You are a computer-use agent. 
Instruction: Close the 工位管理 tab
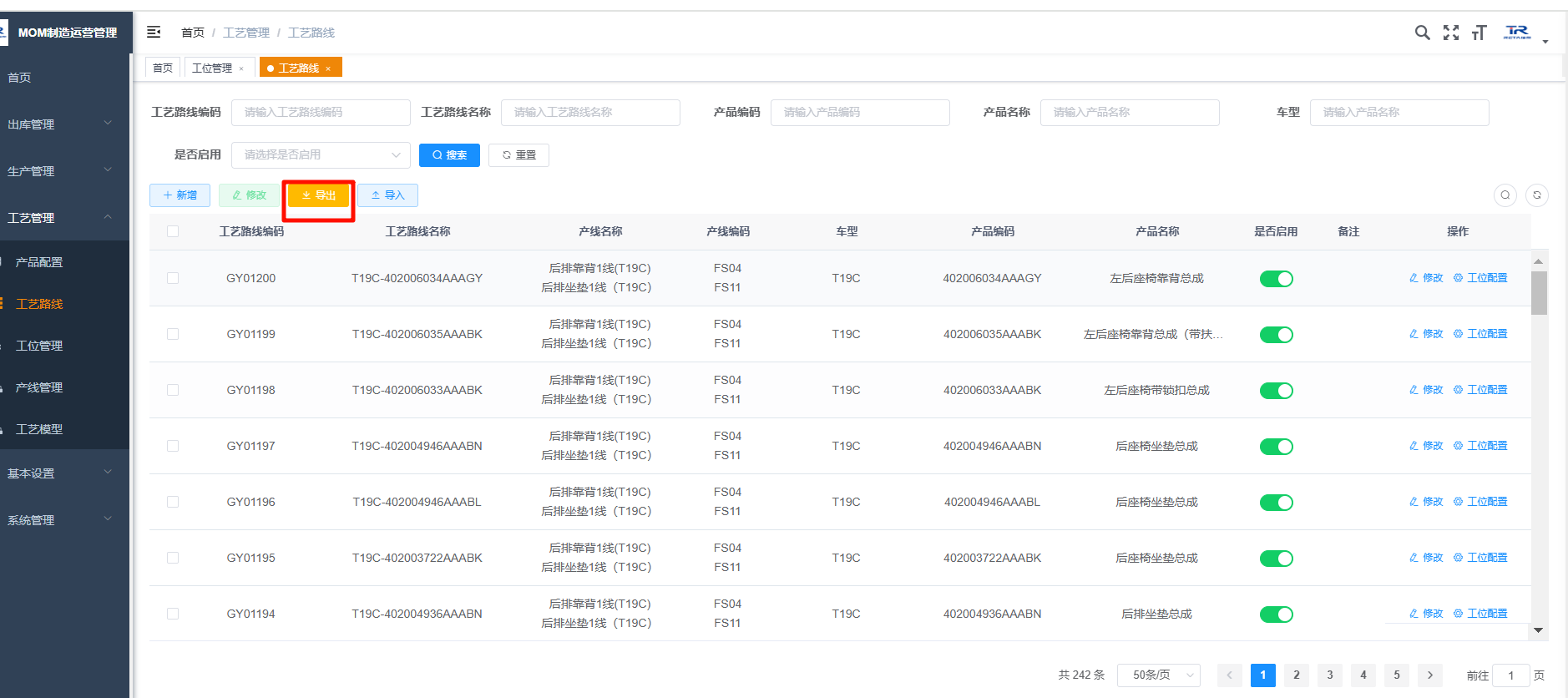click(241, 68)
